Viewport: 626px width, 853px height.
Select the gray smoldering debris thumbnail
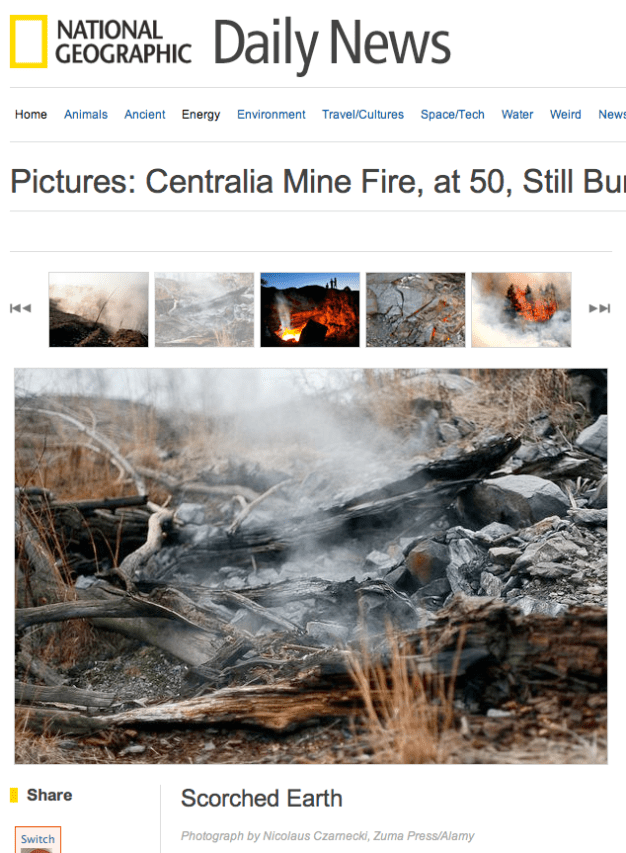click(204, 310)
